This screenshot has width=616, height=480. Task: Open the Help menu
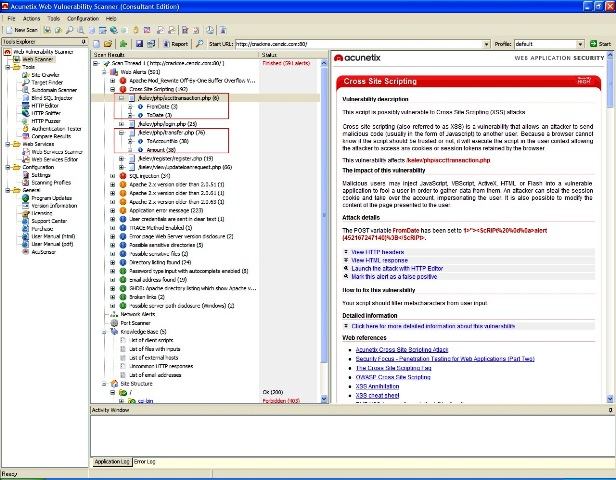(x=111, y=18)
